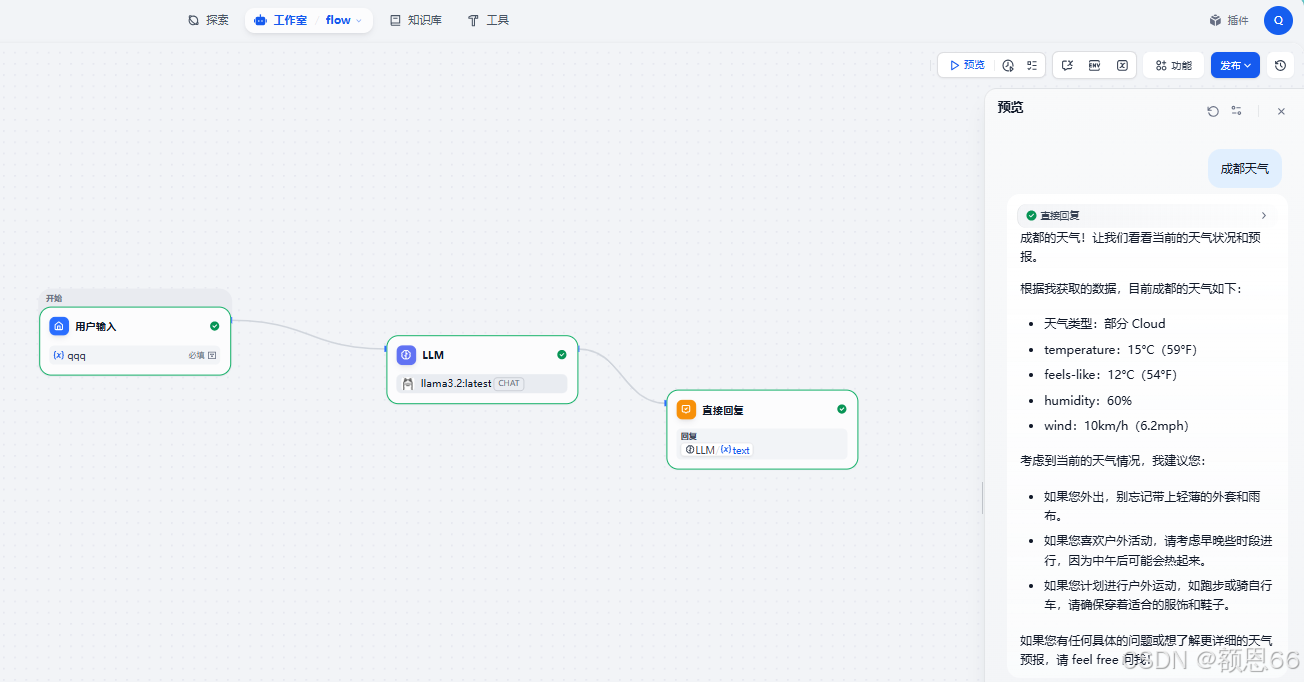Click green check on LLM node
The height and width of the screenshot is (682, 1304).
pyautogui.click(x=562, y=354)
